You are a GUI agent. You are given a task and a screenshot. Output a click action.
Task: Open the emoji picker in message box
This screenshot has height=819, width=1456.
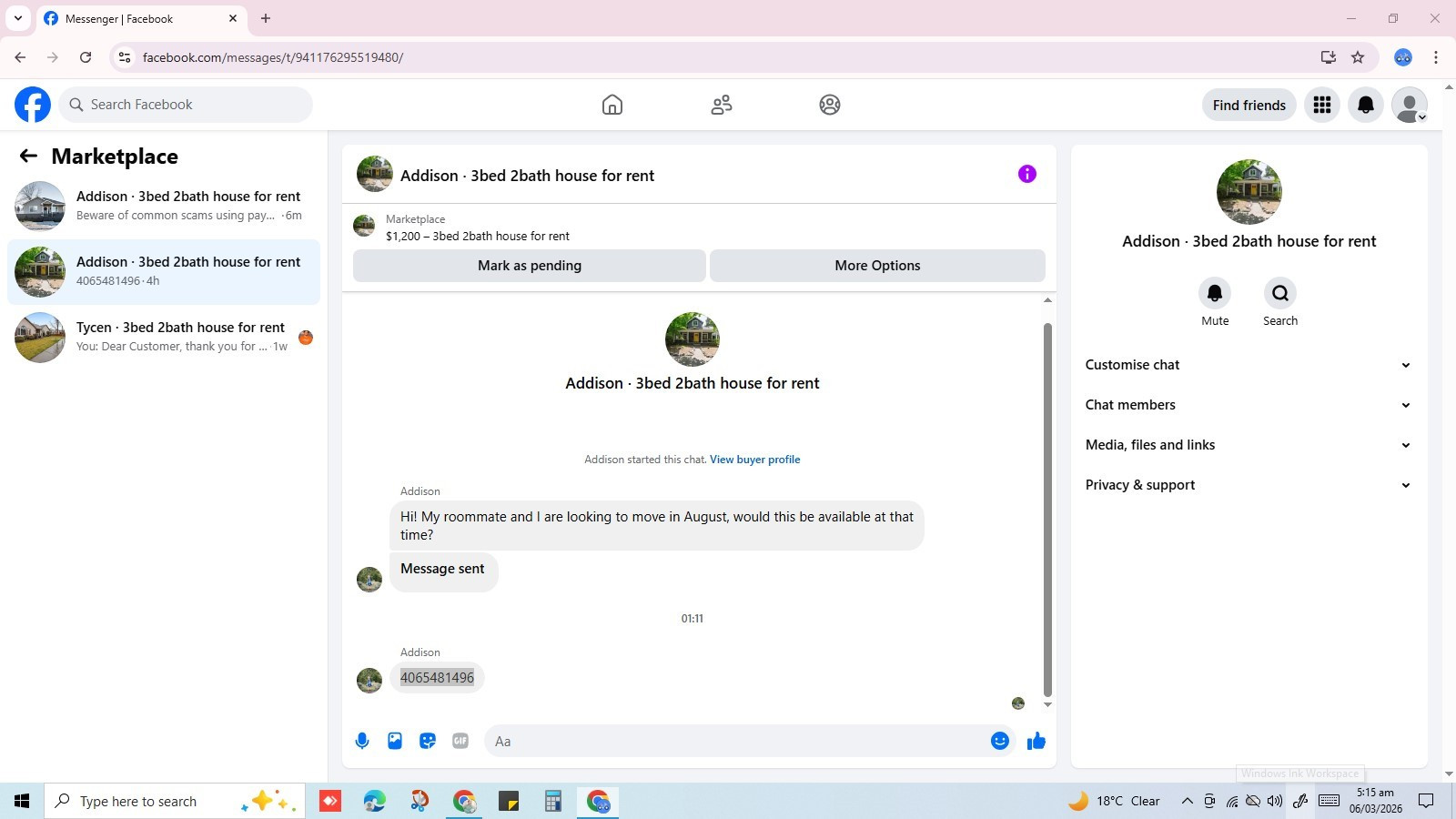click(x=1000, y=741)
